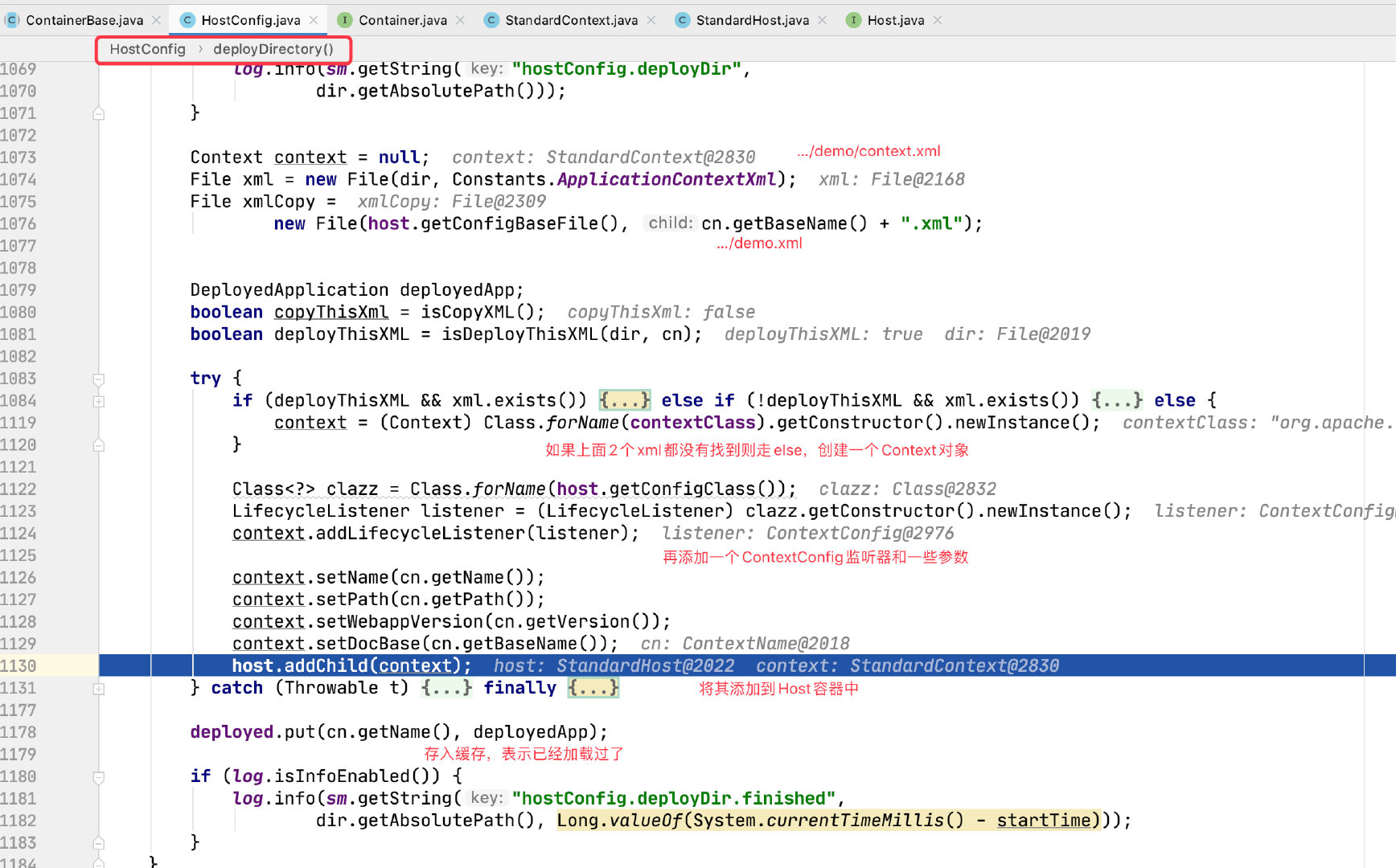Click context.setName on line 1126
This screenshot has height=868, width=1396.
click(310, 577)
